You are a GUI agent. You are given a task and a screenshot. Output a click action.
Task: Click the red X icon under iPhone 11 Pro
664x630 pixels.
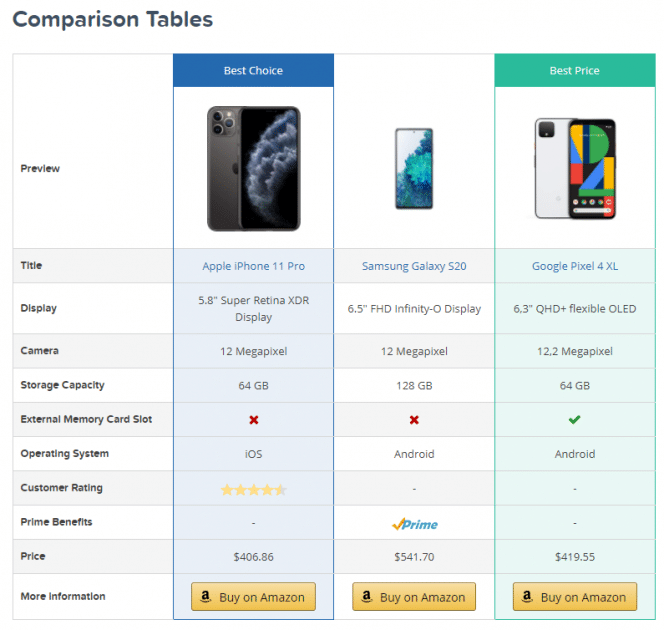254,420
